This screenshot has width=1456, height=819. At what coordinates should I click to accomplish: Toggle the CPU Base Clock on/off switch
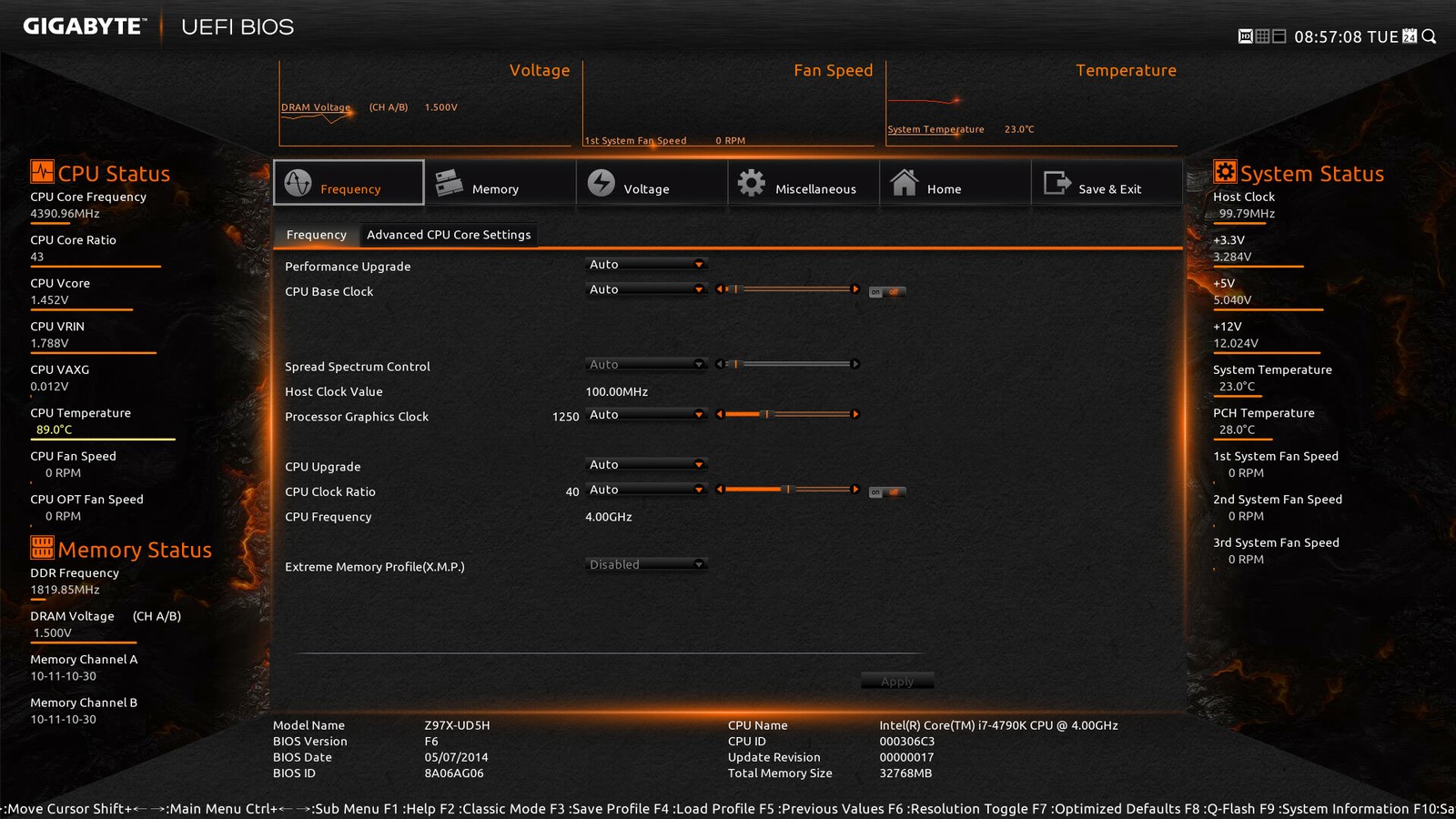(x=886, y=292)
